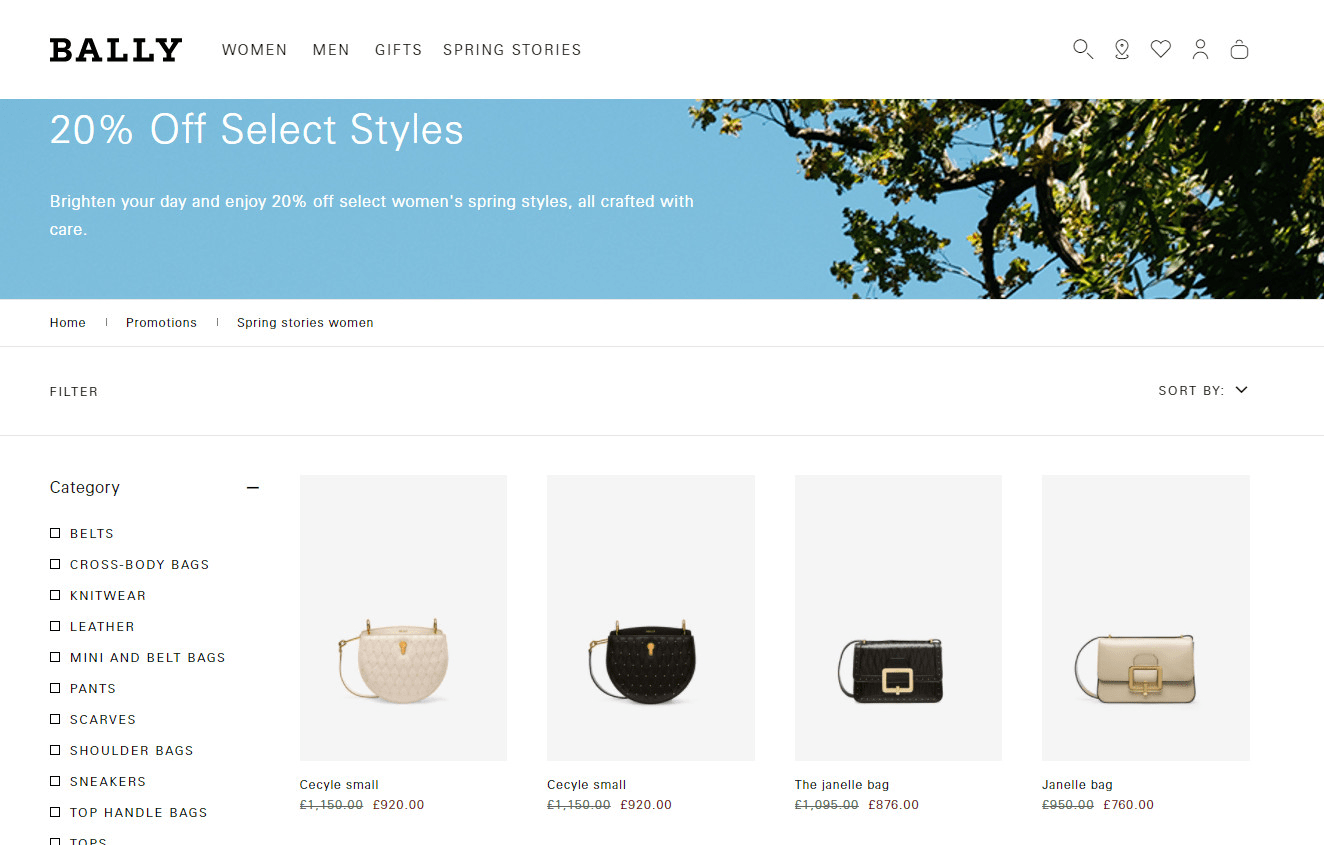The width and height of the screenshot is (1324, 845).
Task: Open the black Cecyle small bag image
Action: point(651,618)
